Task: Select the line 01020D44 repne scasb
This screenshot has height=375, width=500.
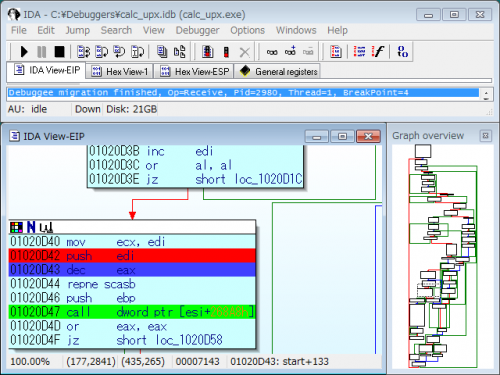Action: tap(132, 284)
